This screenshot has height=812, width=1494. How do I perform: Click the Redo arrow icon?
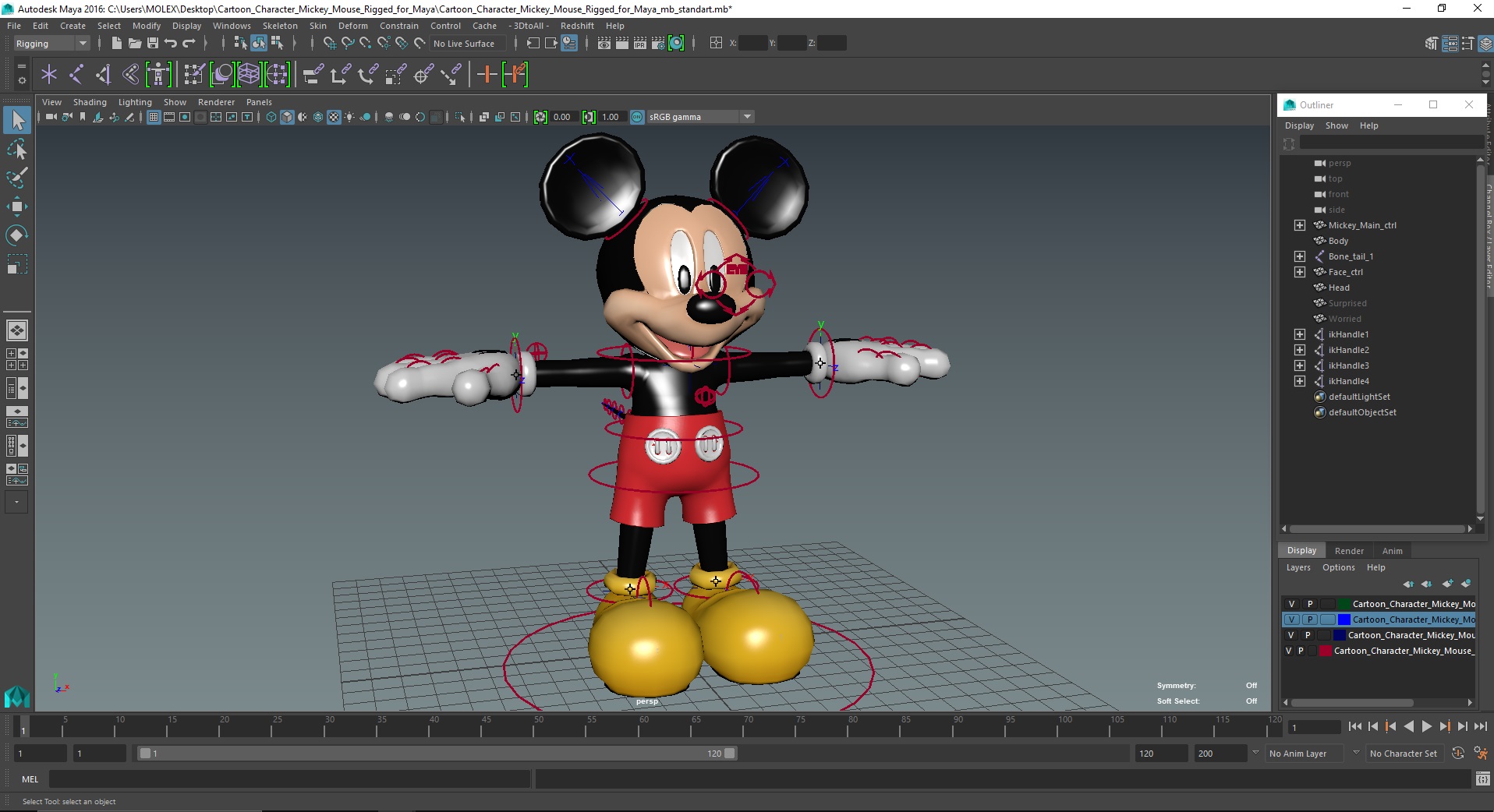[x=189, y=44]
